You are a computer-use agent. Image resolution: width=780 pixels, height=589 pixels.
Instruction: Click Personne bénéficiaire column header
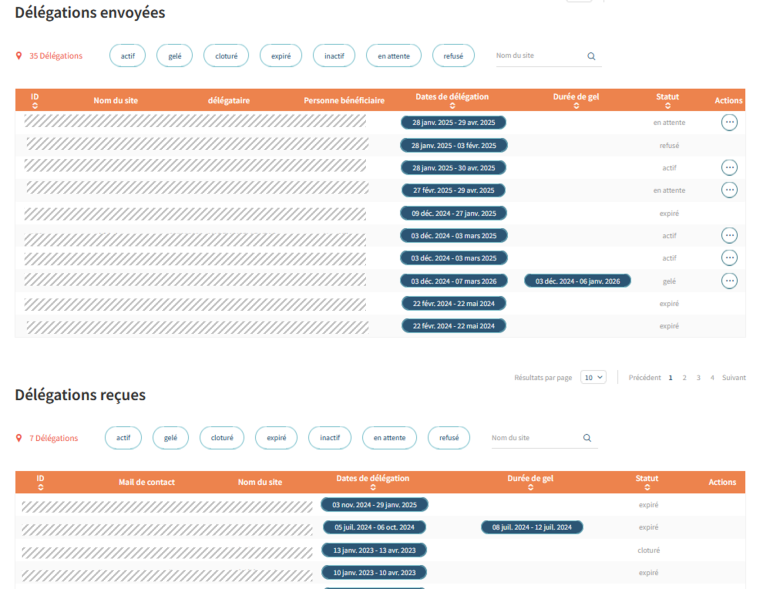(344, 100)
